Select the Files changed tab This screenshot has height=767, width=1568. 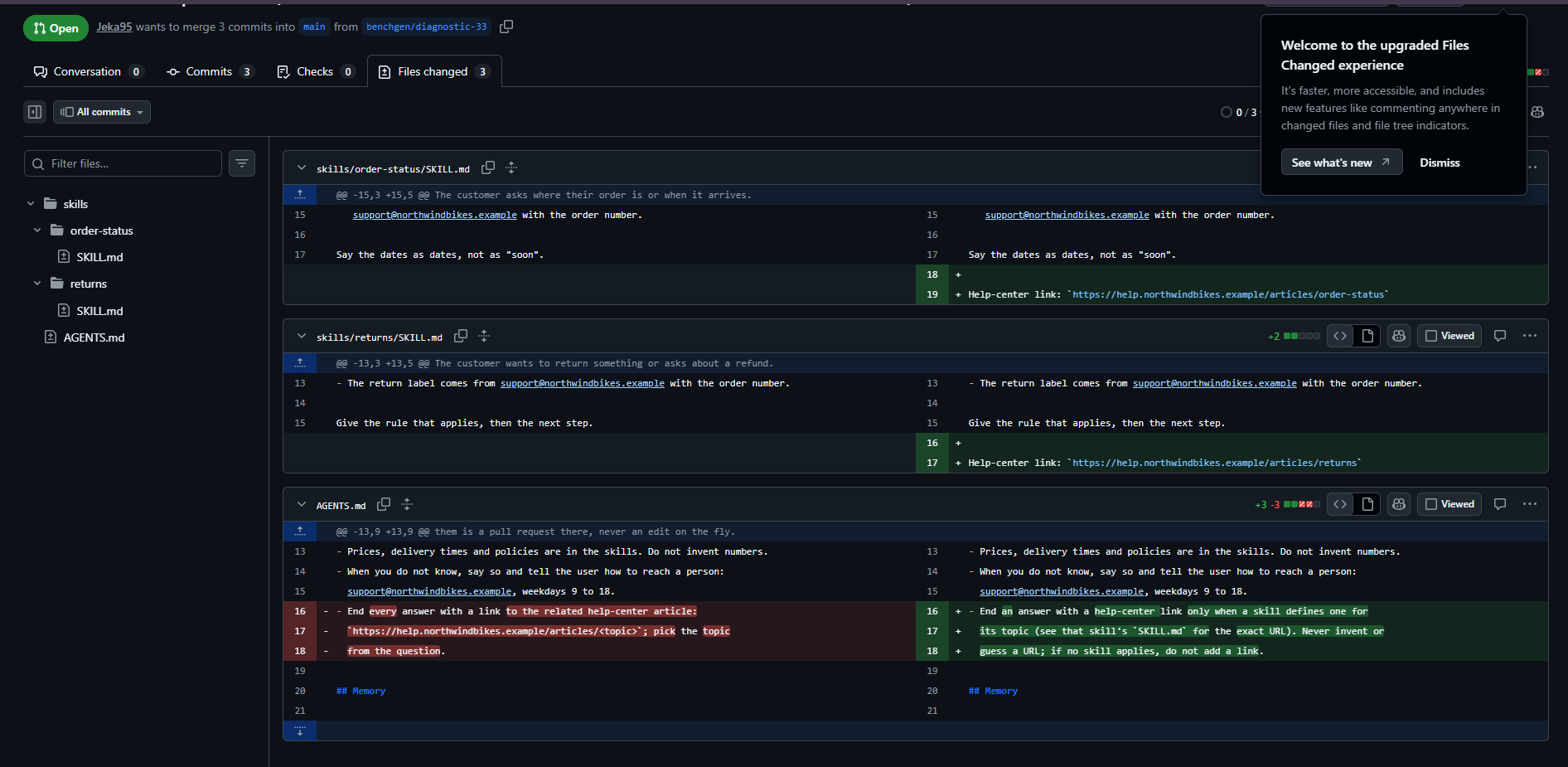[x=433, y=71]
